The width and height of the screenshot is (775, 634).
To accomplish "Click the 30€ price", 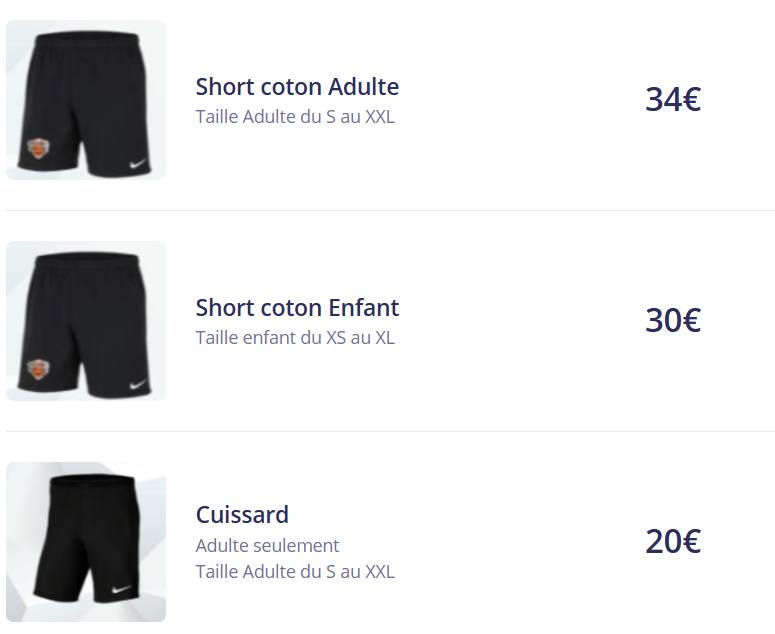I will click(673, 320).
